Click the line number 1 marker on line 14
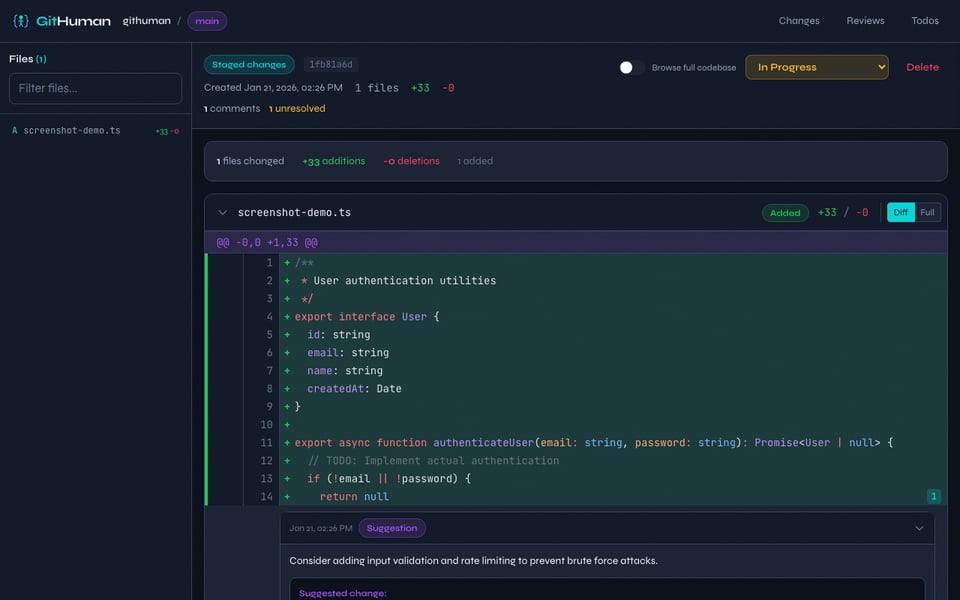Viewport: 960px width, 600px height. pyautogui.click(x=933, y=495)
